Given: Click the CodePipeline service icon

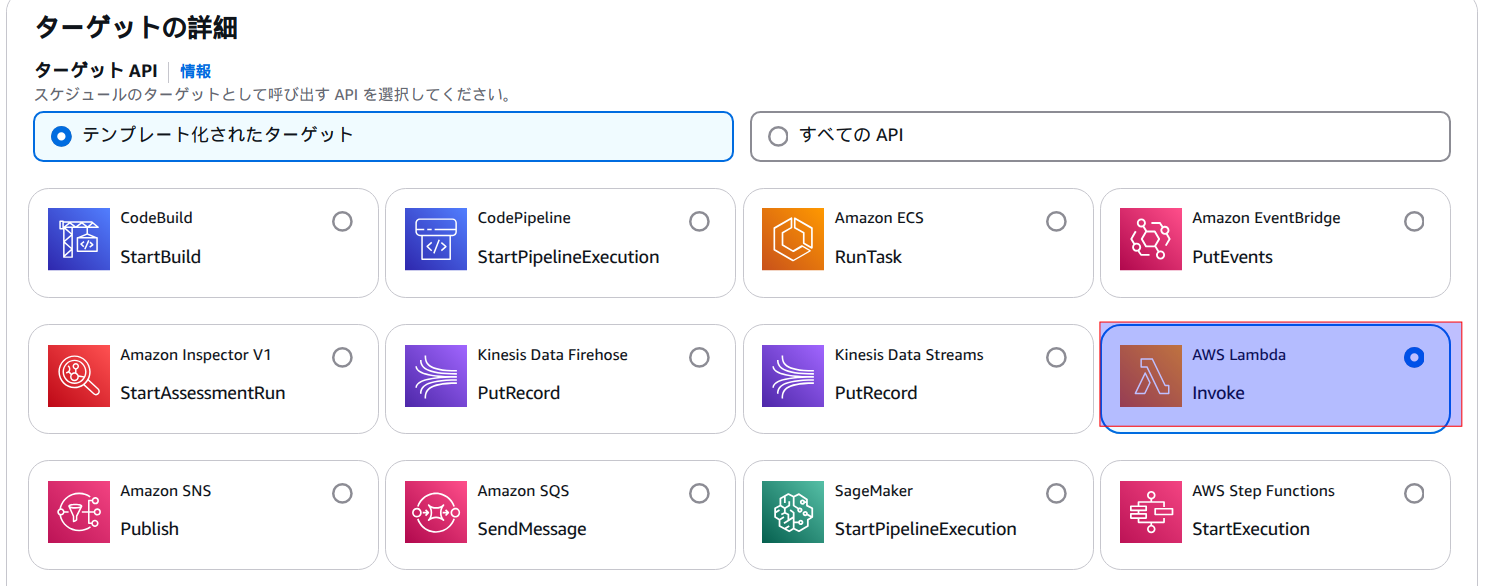Looking at the screenshot, I should pyautogui.click(x=436, y=240).
